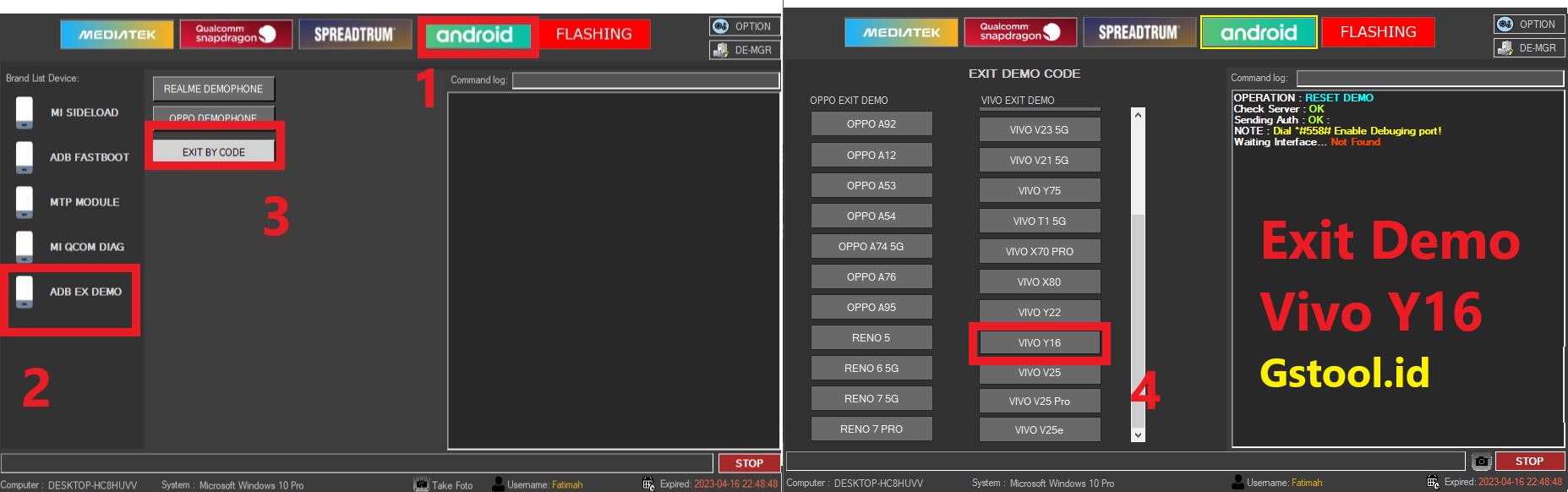Choose VIVO X80 exit demo
This screenshot has width=1568, height=492.
click(x=1040, y=282)
